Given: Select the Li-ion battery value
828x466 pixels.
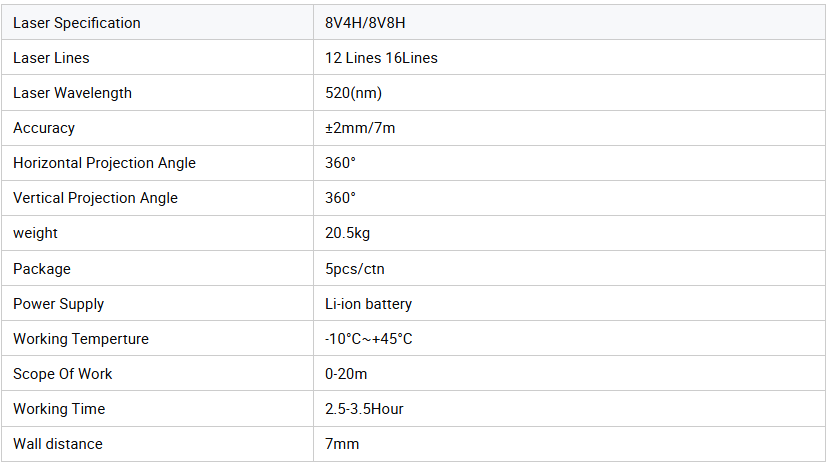Looking at the screenshot, I should pos(369,304).
